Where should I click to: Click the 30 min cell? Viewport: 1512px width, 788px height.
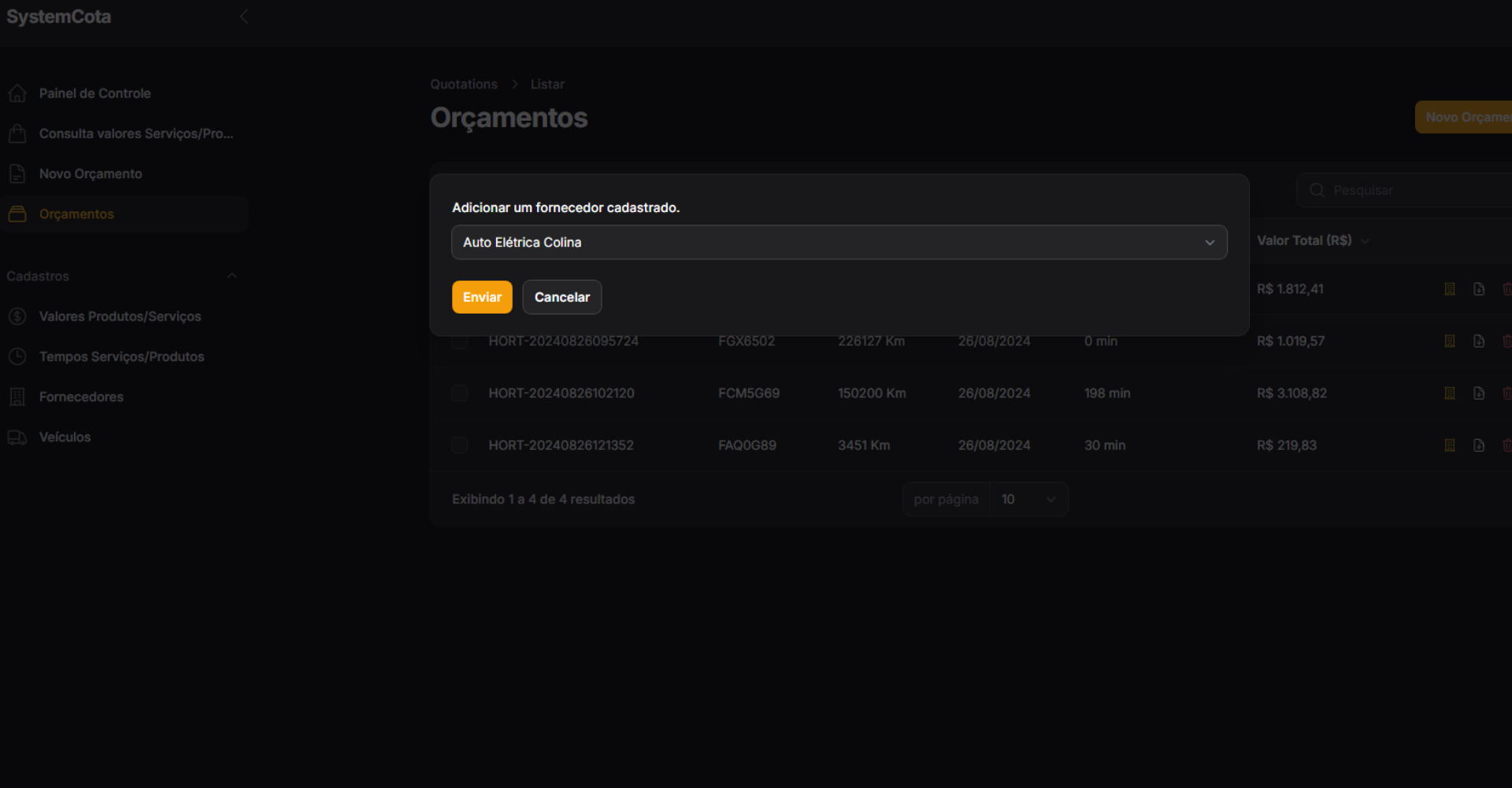(x=1105, y=445)
